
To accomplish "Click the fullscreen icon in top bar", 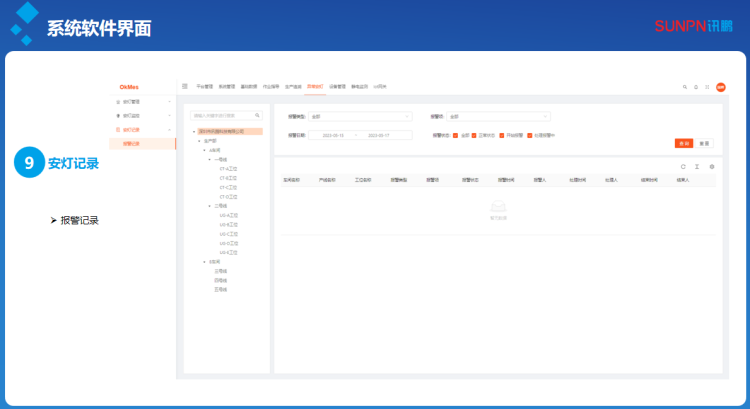I will click(x=707, y=87).
